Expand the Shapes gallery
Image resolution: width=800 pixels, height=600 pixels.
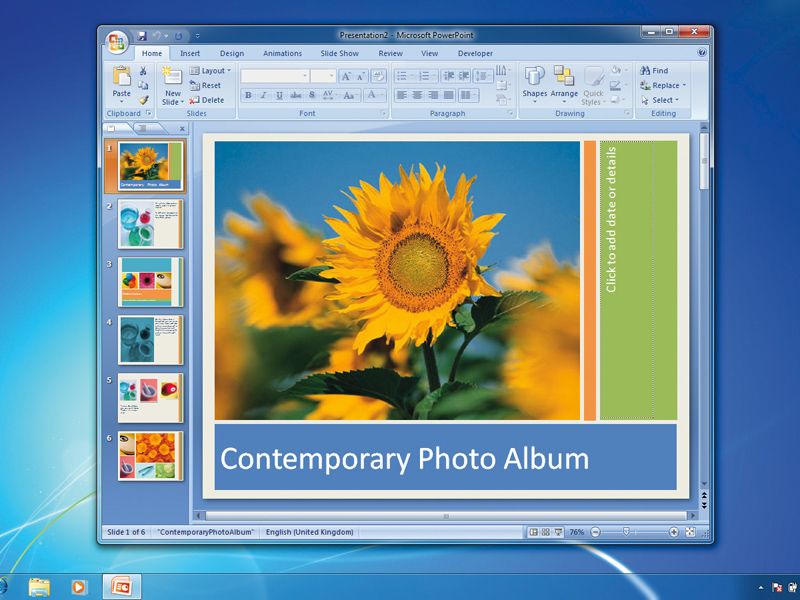point(536,84)
